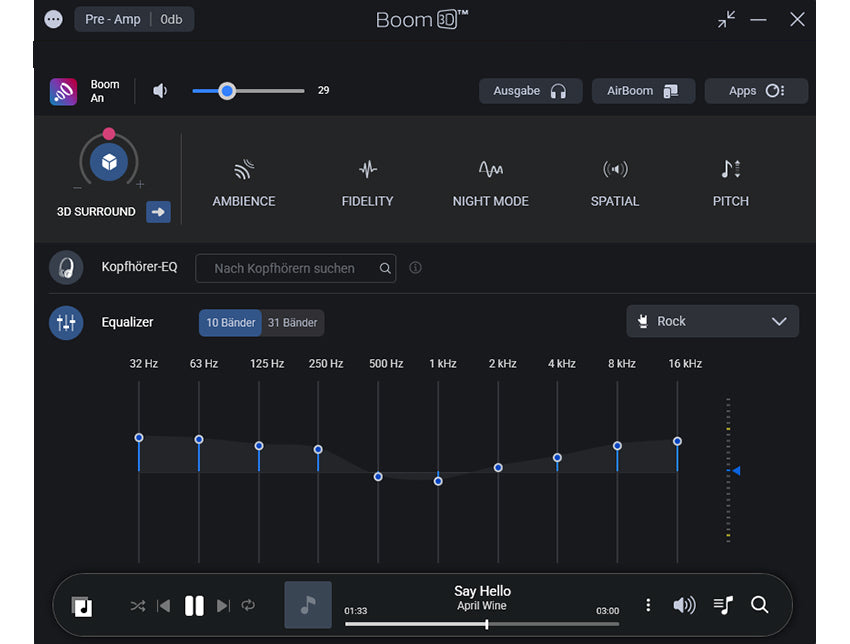
Task: Enable Night Mode effect
Action: 491,183
